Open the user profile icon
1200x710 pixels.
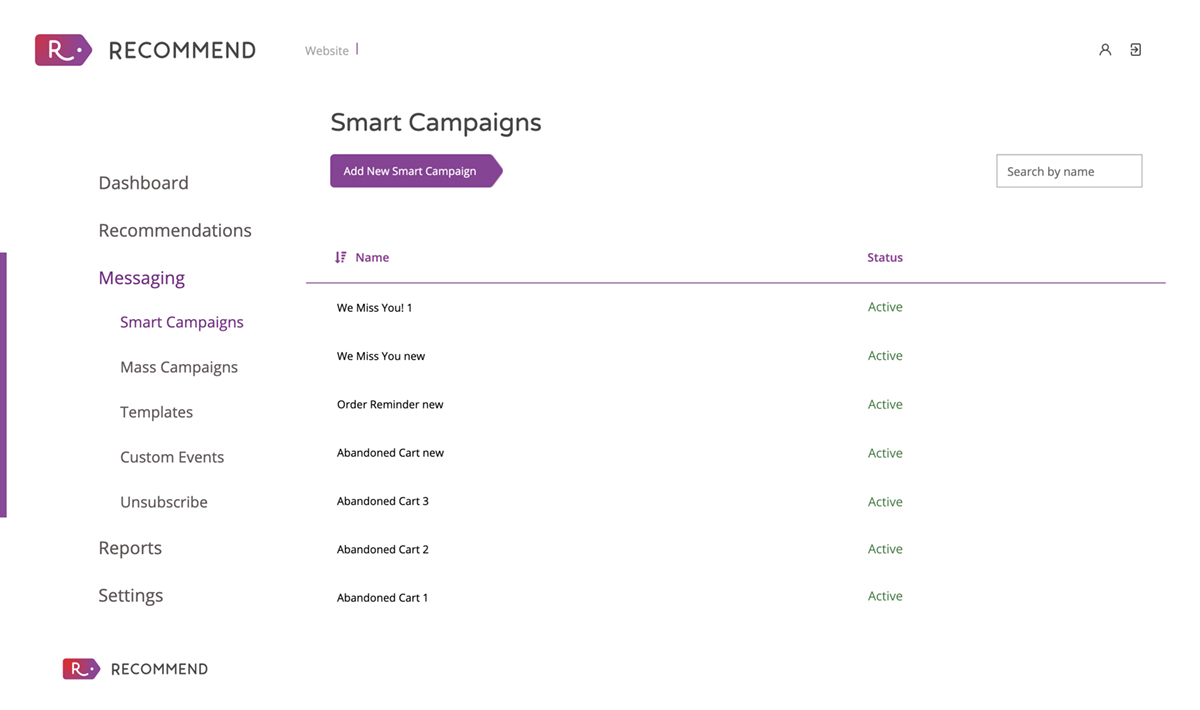pyautogui.click(x=1105, y=50)
